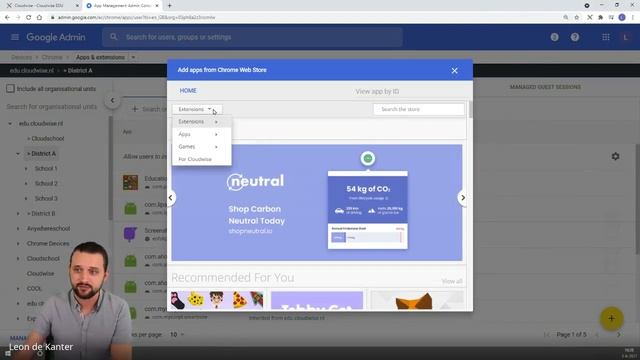
Task: Expand the School 1 tree node
Action: point(26,169)
